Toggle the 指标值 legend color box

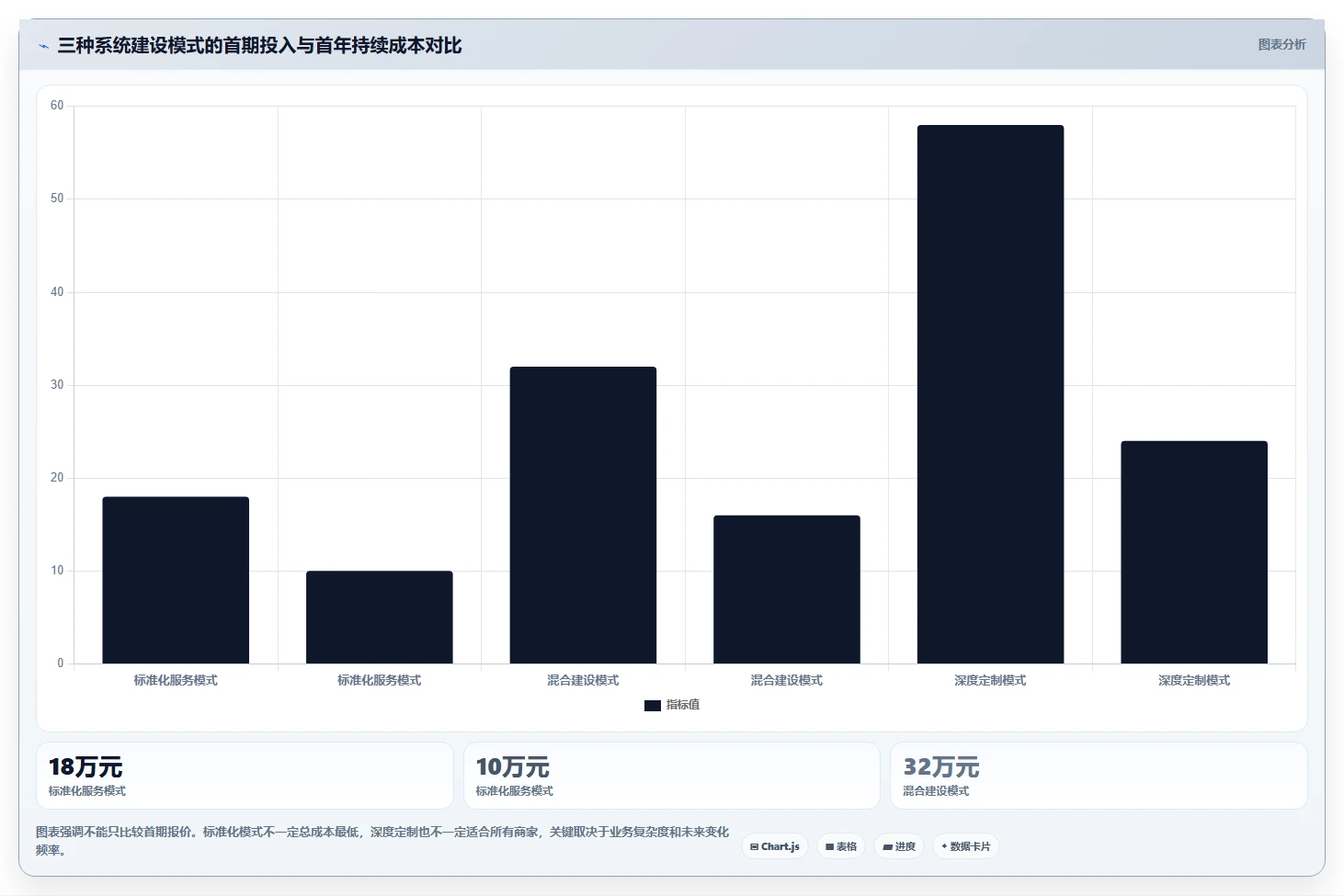(x=653, y=706)
